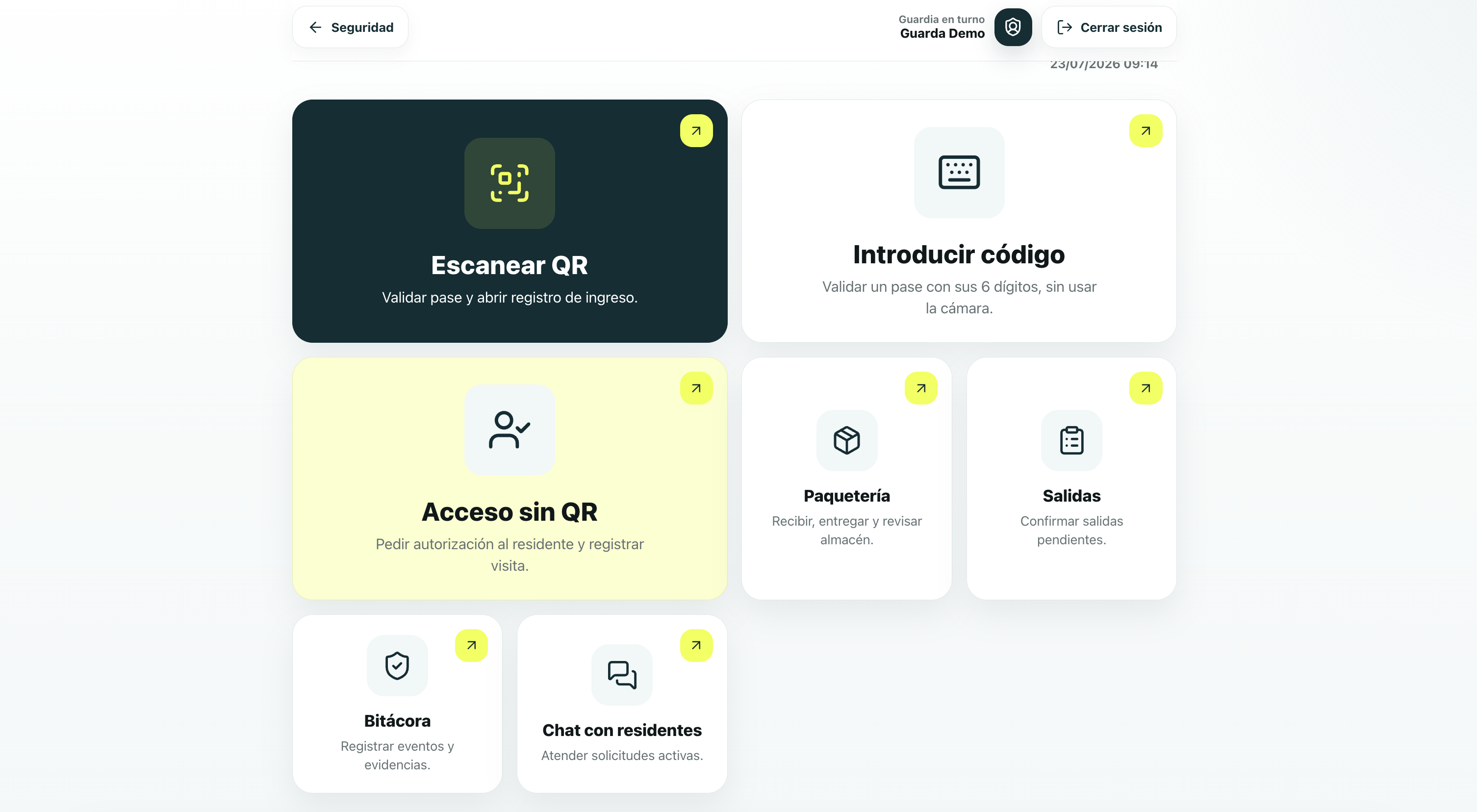The image size is (1477, 812).
Task: Click the chat bubbles icon in Chat con residentes
Action: (x=621, y=675)
